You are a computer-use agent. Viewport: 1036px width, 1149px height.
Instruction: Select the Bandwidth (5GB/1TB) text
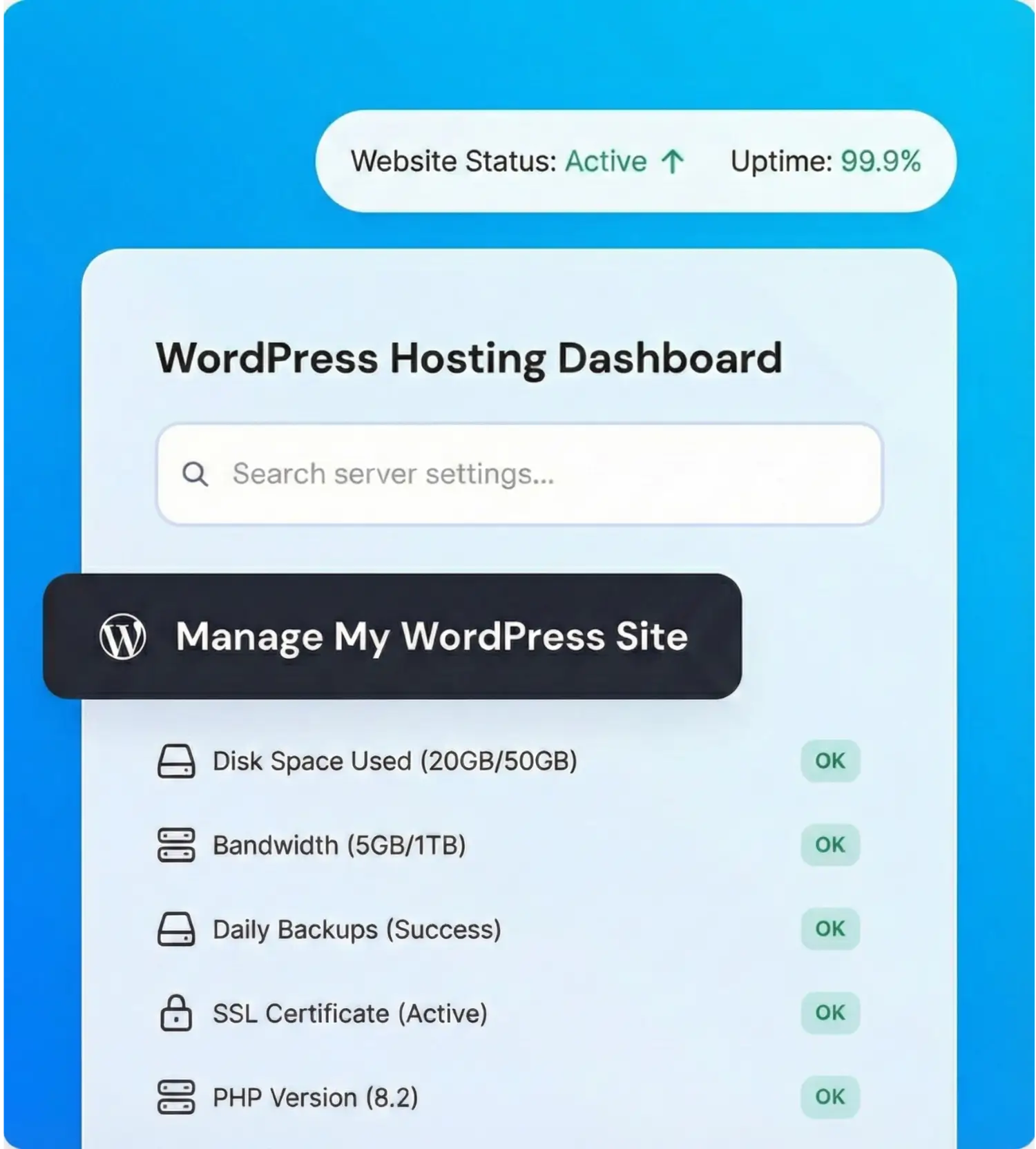[339, 845]
